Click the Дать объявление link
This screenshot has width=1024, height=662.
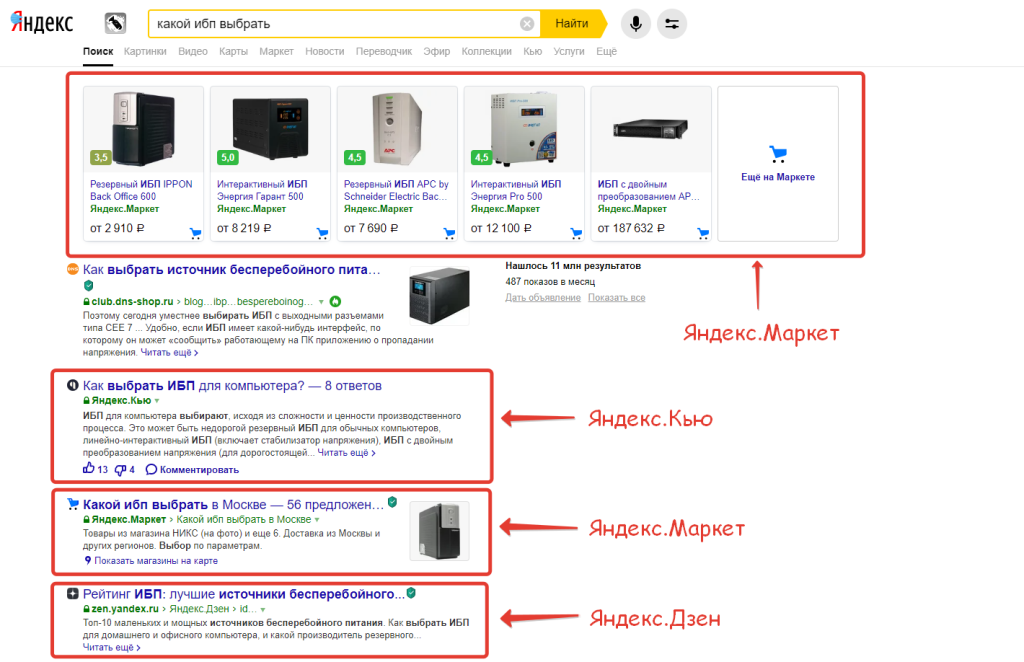pos(543,298)
